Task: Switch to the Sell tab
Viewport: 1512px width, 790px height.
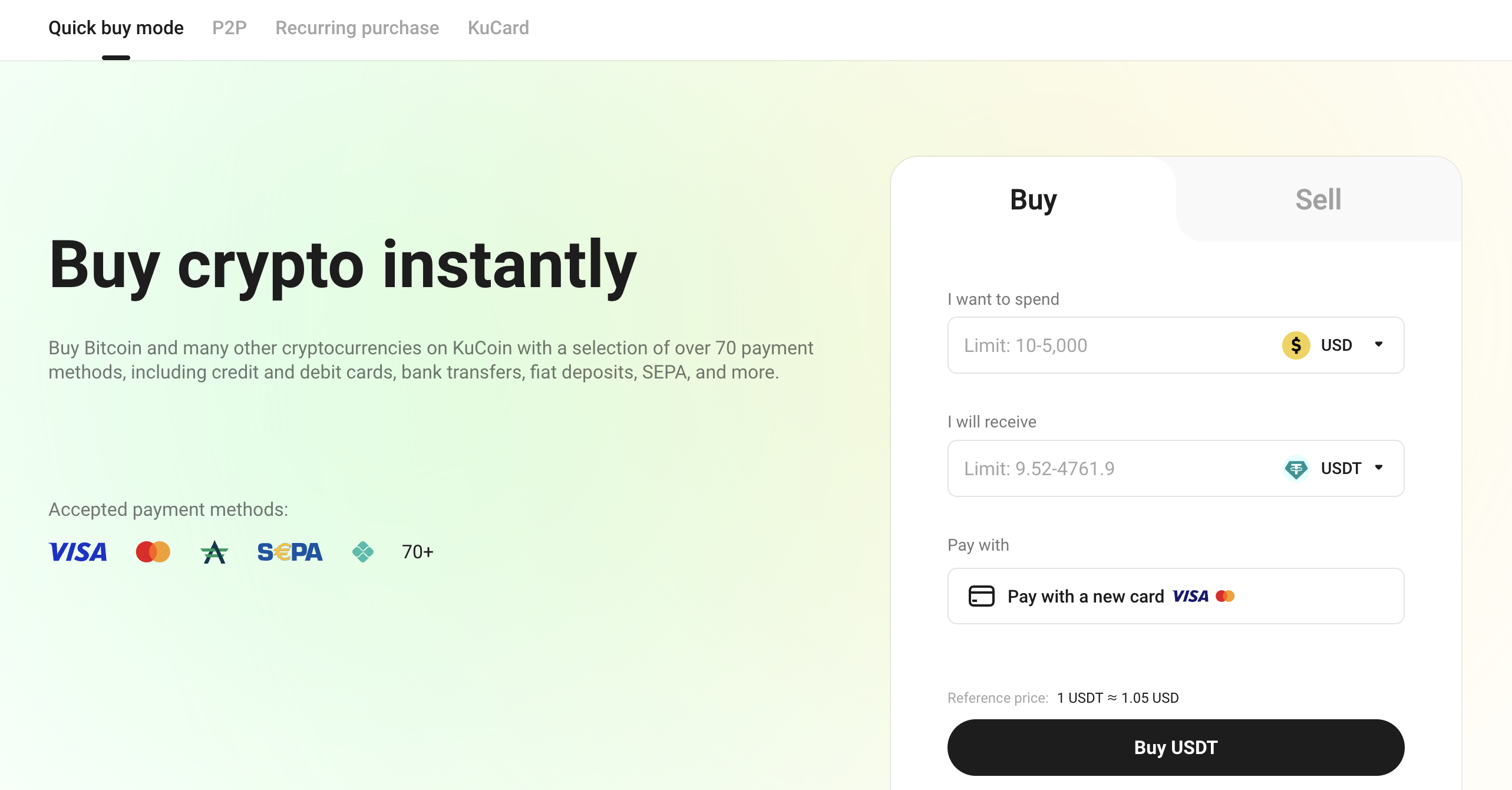Action: click(1318, 200)
